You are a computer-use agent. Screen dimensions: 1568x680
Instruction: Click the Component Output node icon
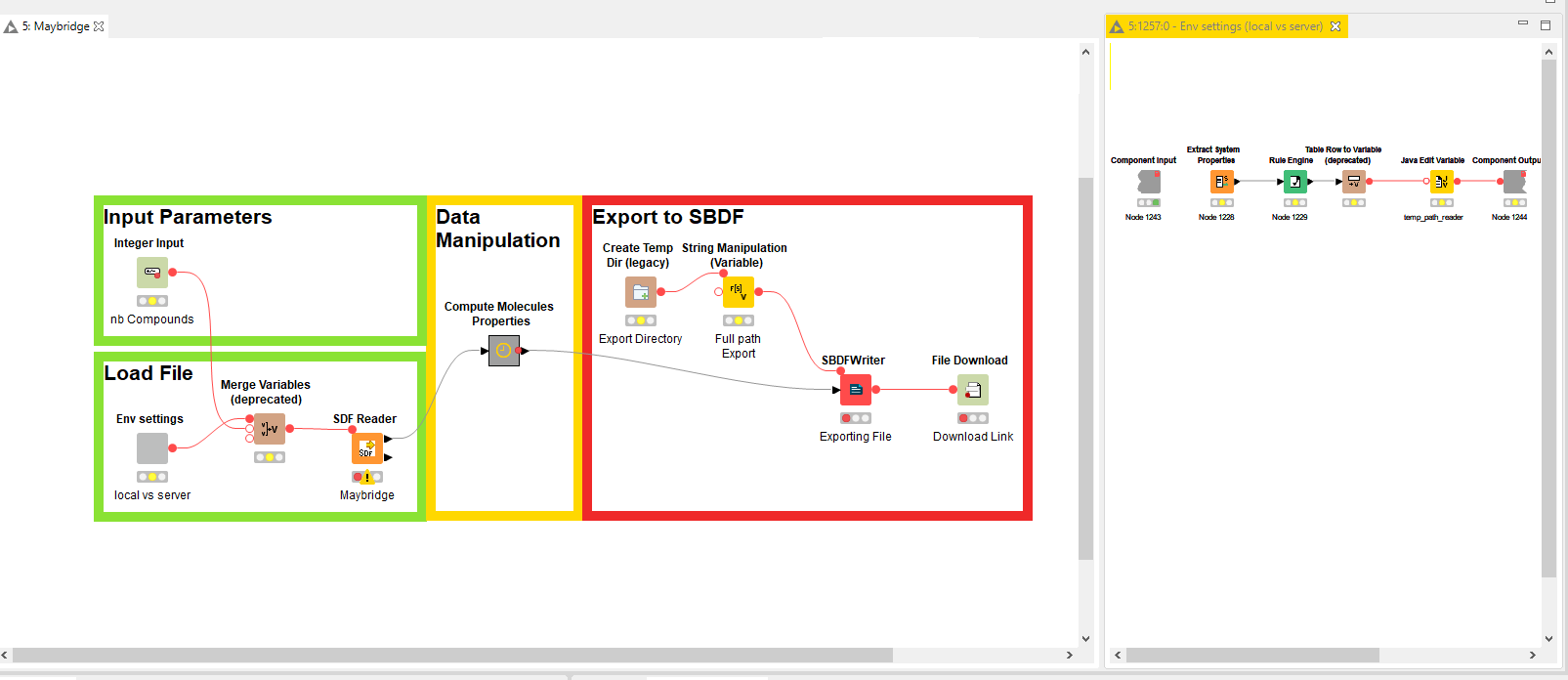coord(1515,182)
